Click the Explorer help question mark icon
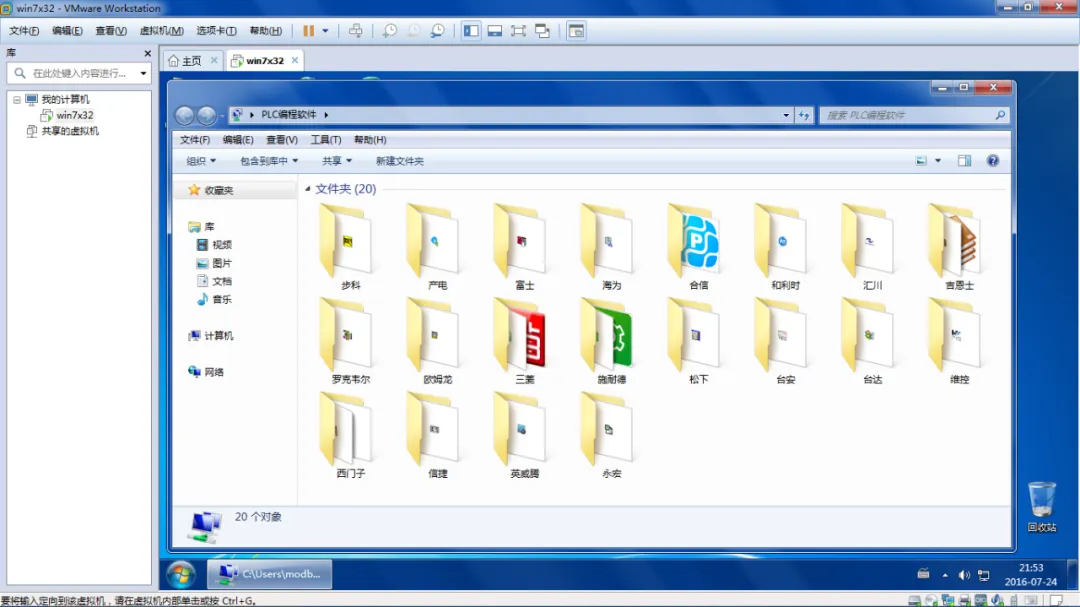Image resolution: width=1080 pixels, height=607 pixels. 993,161
